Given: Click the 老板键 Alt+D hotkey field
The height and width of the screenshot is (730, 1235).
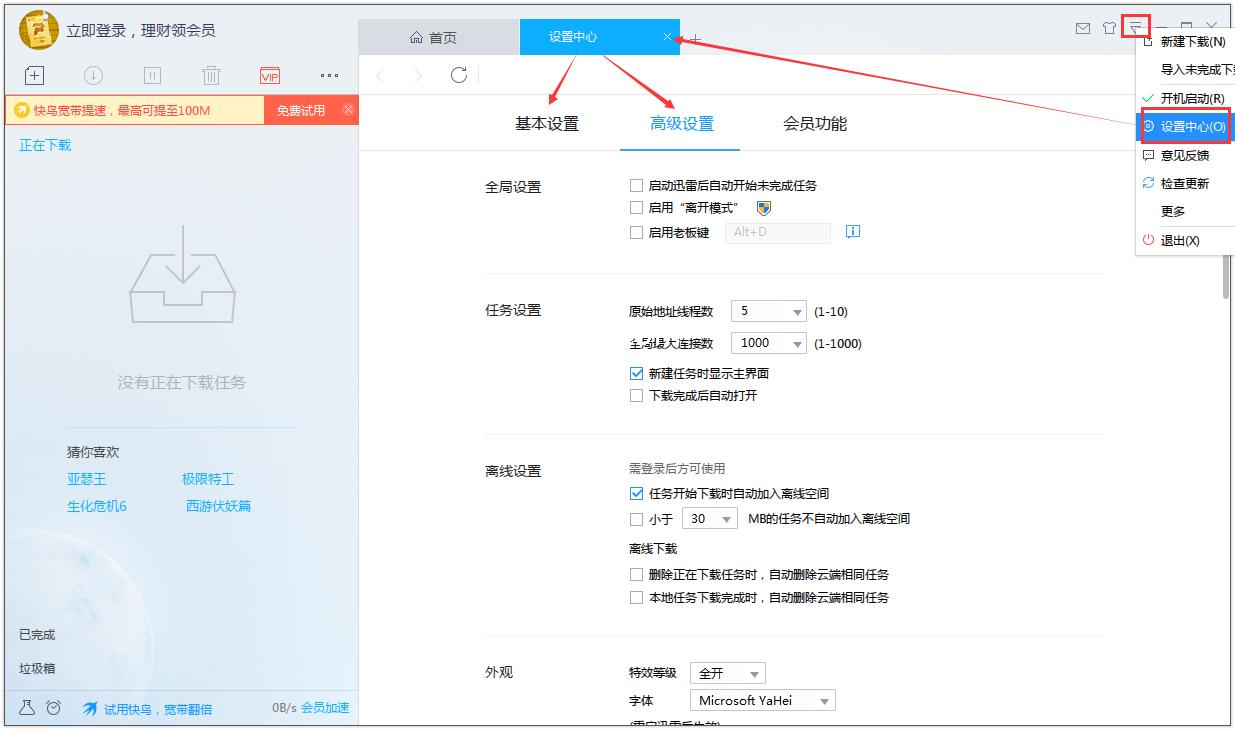Looking at the screenshot, I should [777, 233].
